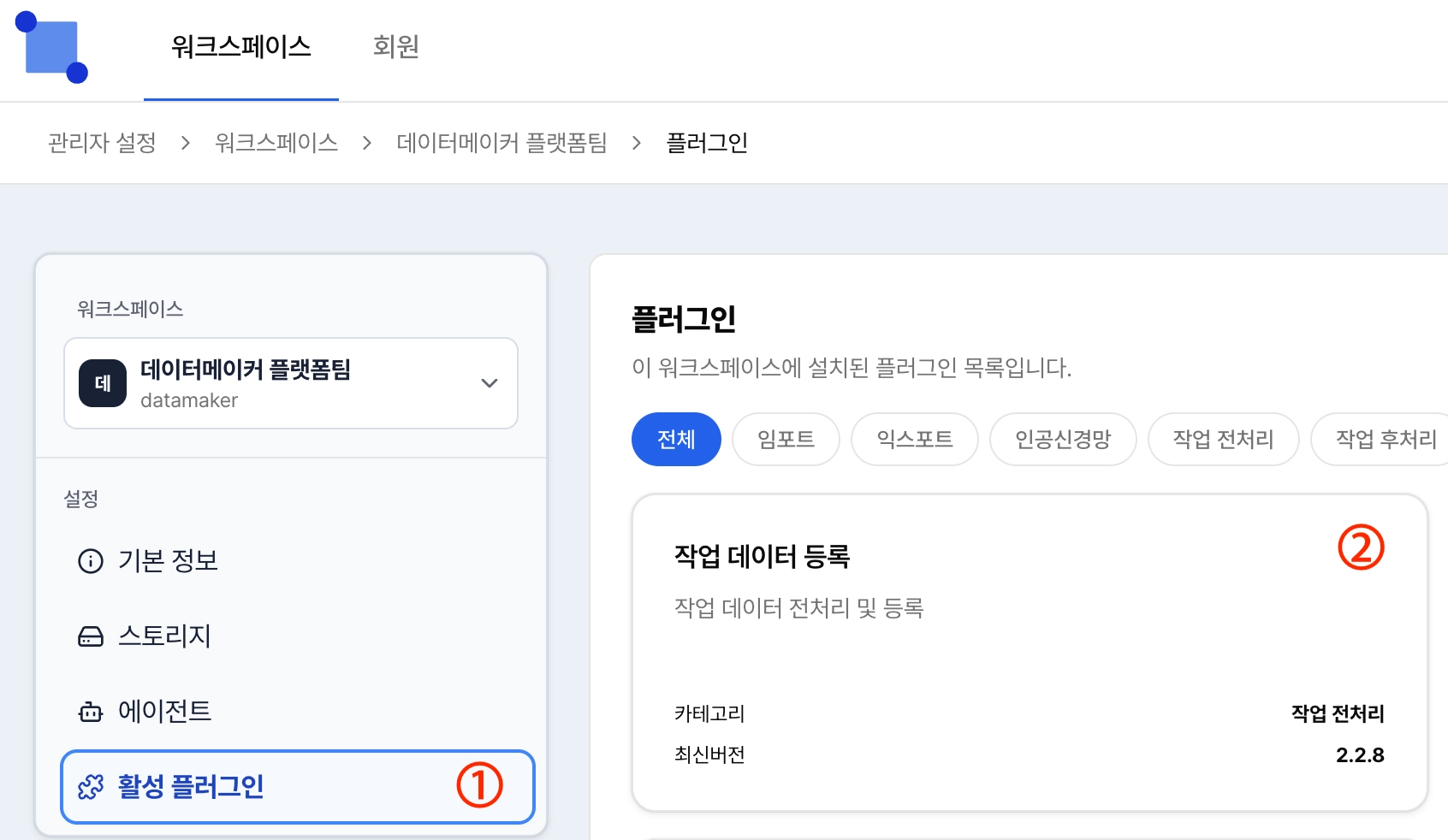Click the 작업 데이터 전처리 및 등록 description

pos(799,608)
